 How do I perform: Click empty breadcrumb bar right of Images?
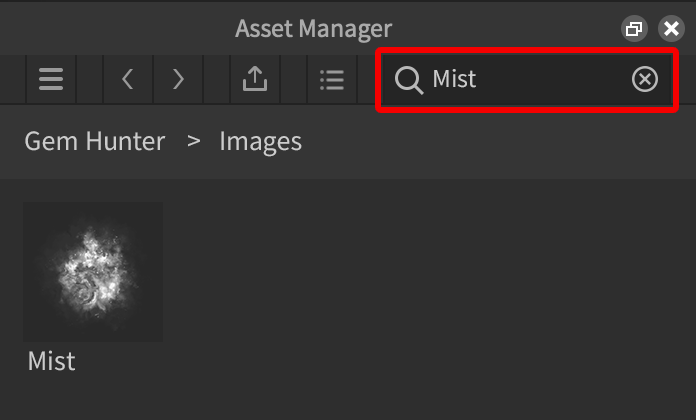point(500,141)
